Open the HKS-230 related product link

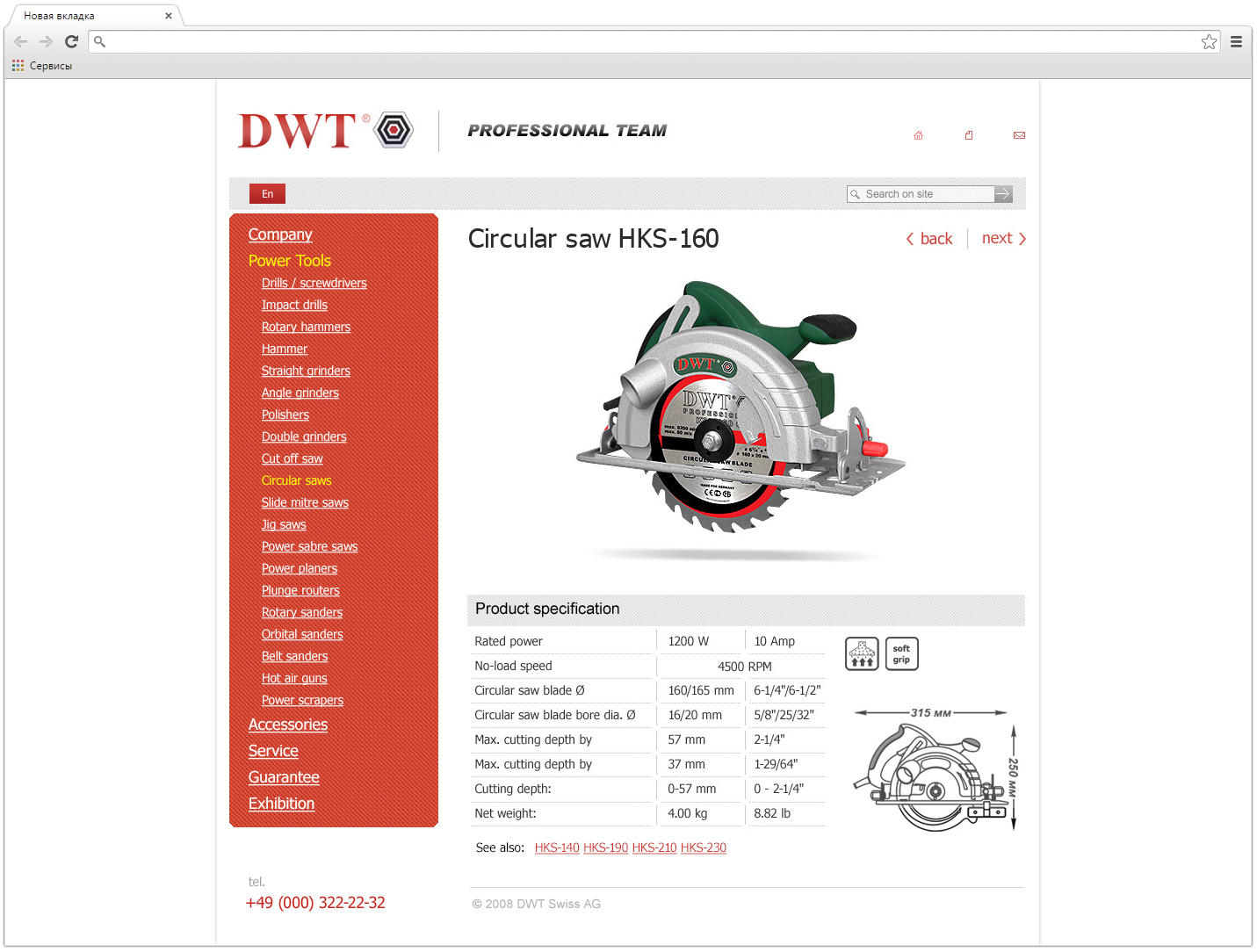coord(704,847)
